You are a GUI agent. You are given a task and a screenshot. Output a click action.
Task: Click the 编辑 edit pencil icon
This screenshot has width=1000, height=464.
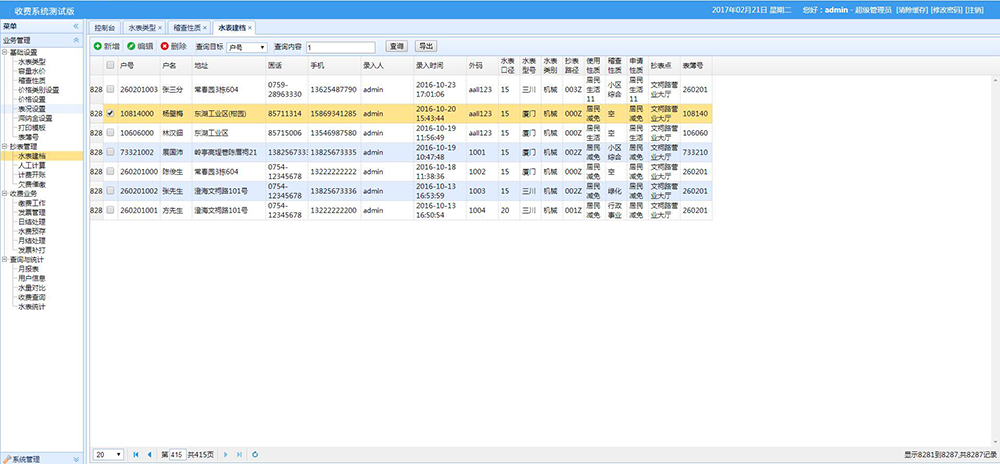coord(131,47)
